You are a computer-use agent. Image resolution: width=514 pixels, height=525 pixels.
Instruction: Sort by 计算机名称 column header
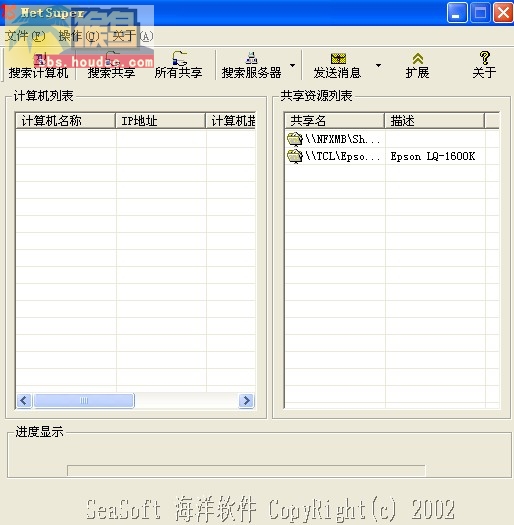(x=65, y=121)
